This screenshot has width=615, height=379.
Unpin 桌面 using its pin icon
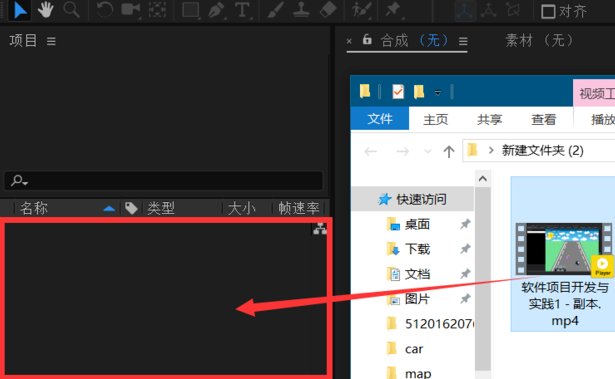click(465, 224)
